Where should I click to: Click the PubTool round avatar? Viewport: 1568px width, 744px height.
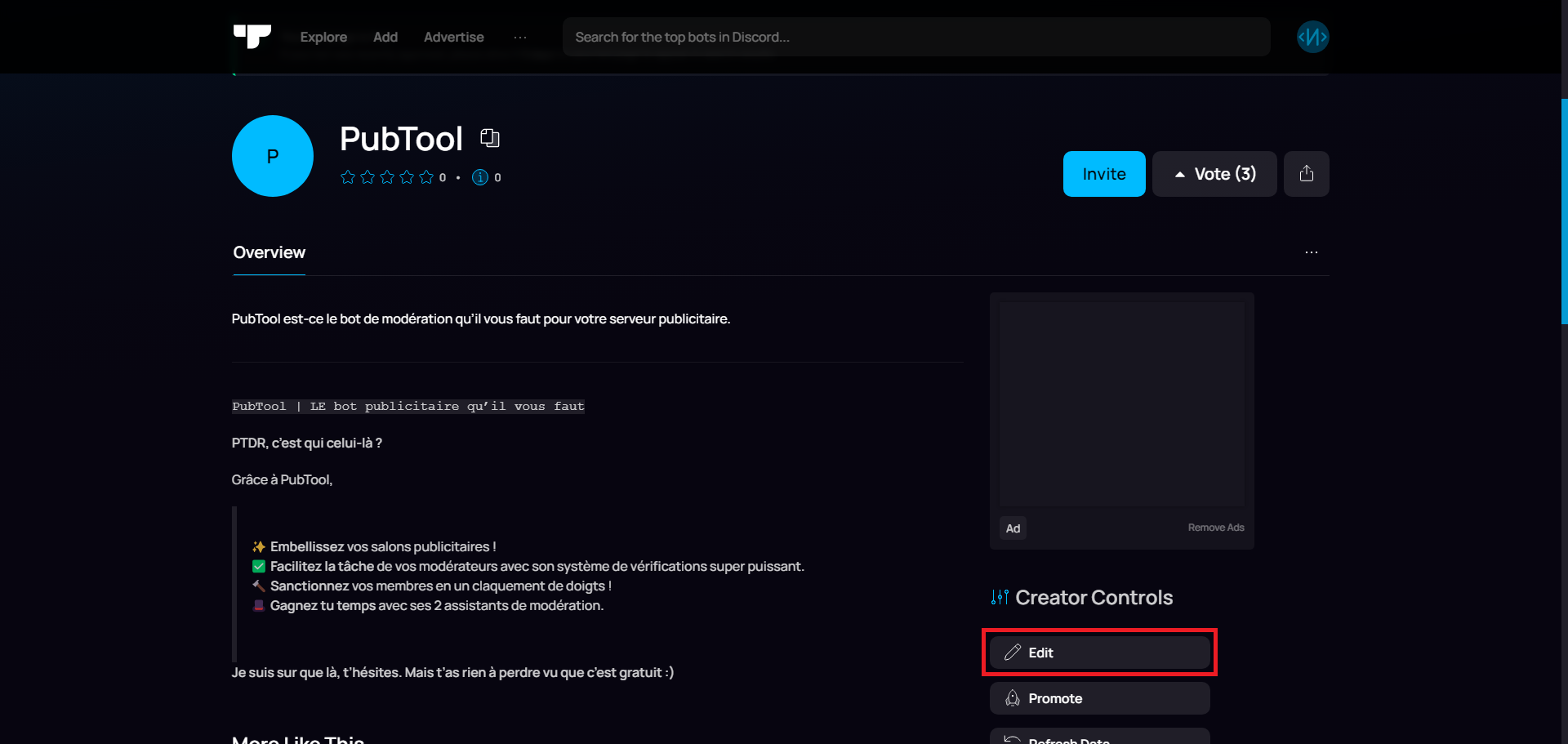273,156
